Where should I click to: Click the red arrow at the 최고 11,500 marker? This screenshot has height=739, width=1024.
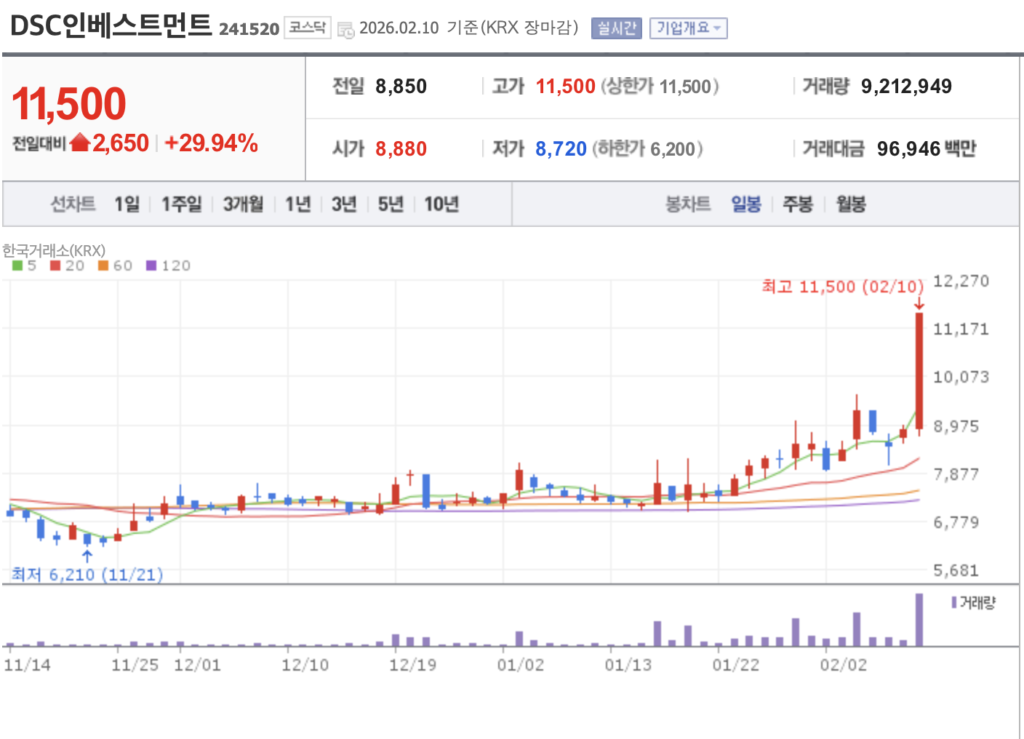tap(918, 303)
